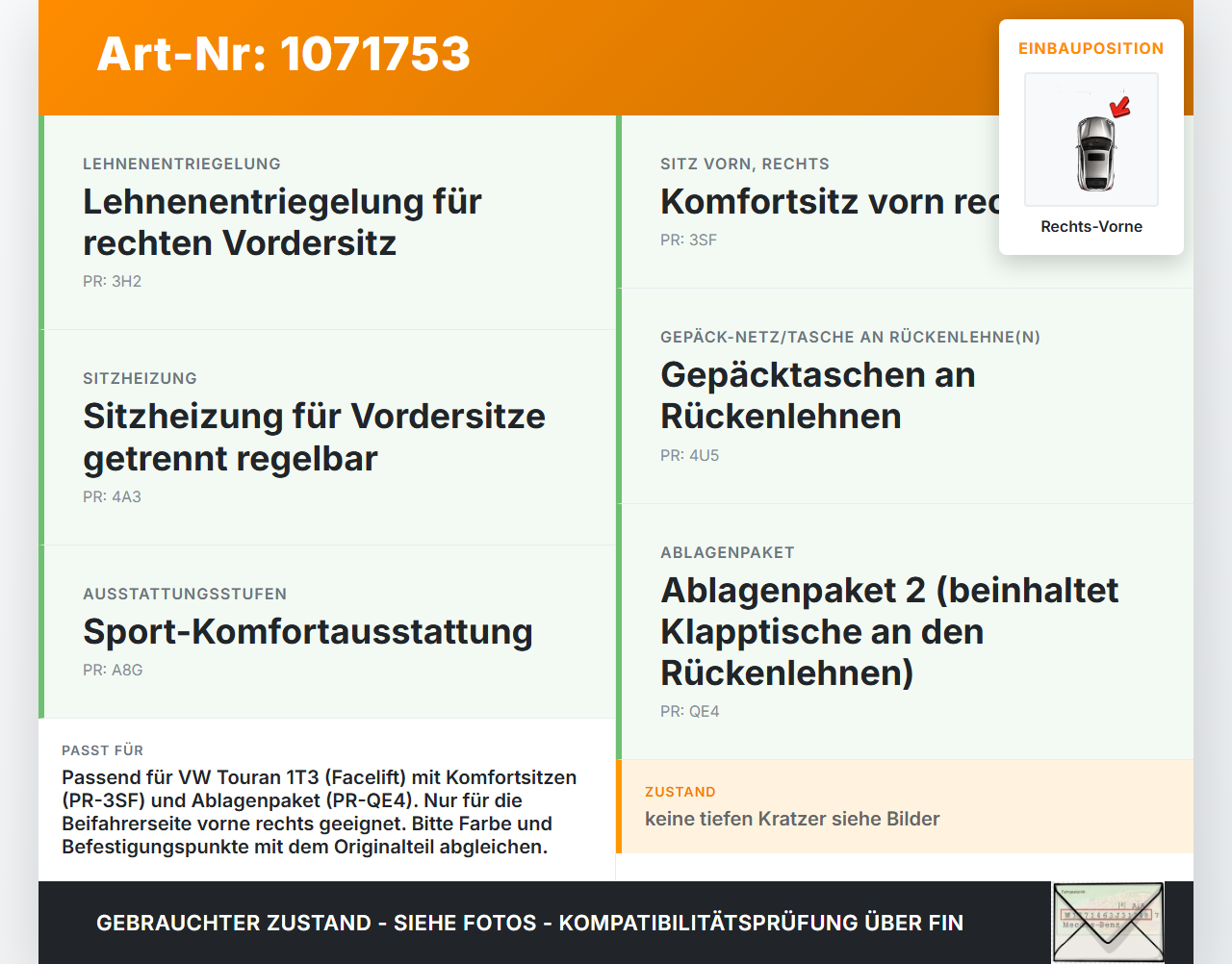The height and width of the screenshot is (964, 1232).
Task: Click the PR: 3H2 code
Action: pos(112,281)
